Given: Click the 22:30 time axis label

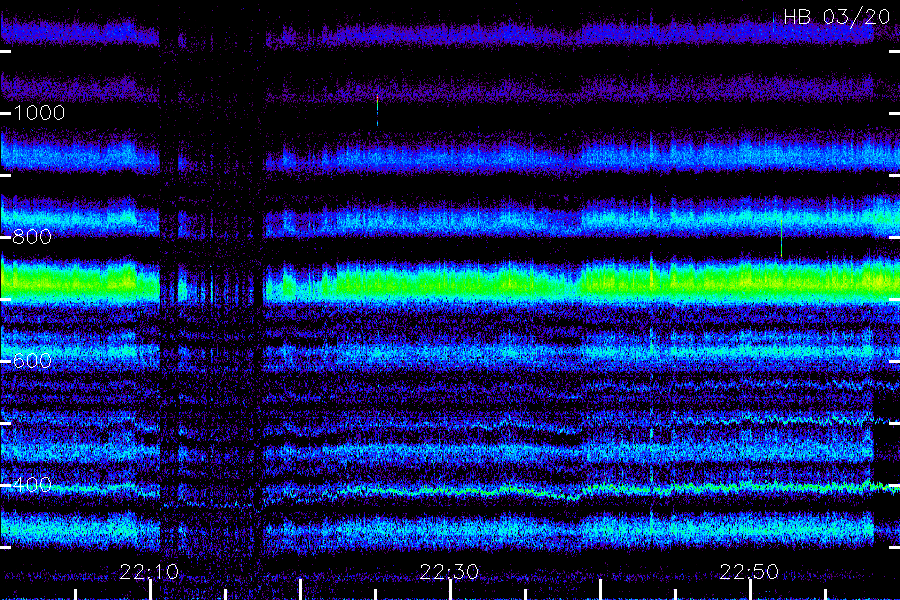Looking at the screenshot, I should (x=449, y=571).
